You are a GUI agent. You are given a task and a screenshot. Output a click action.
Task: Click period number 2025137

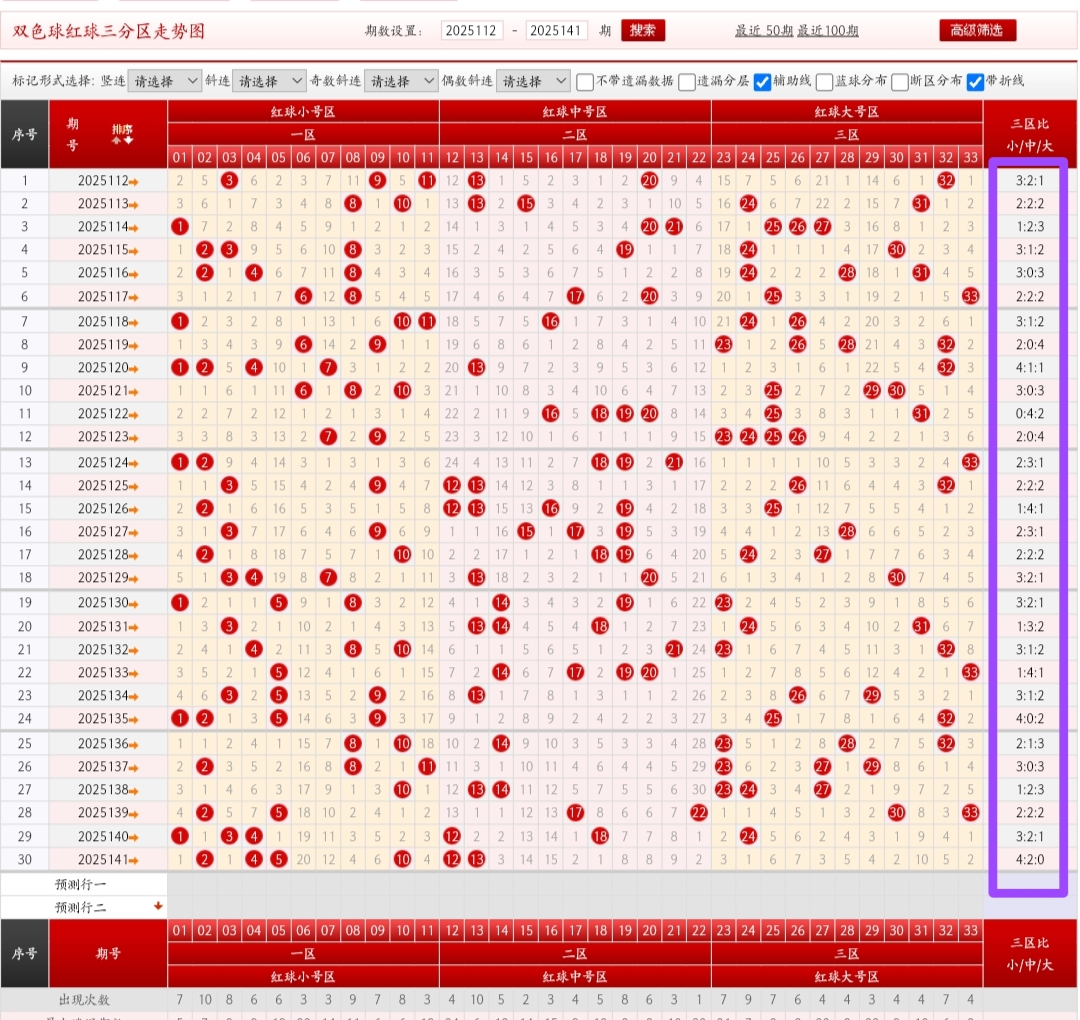click(103, 767)
